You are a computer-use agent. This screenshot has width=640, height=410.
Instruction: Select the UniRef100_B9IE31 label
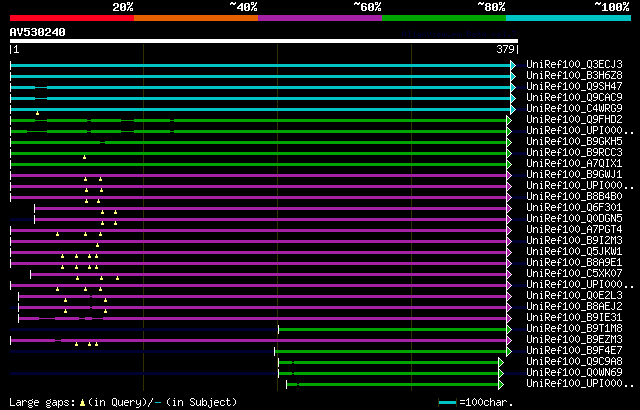[574, 318]
